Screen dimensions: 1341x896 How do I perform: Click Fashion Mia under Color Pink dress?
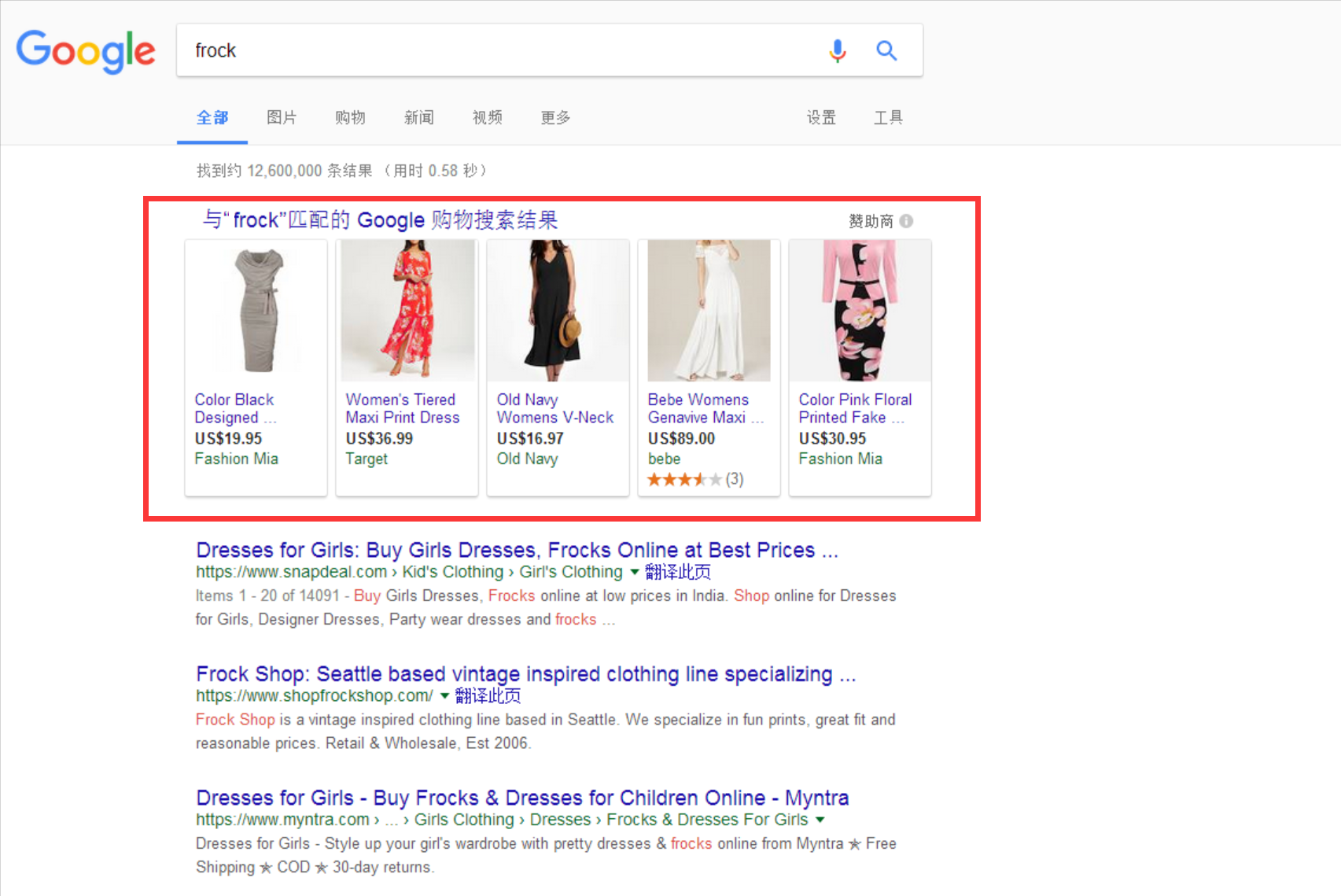[840, 459]
